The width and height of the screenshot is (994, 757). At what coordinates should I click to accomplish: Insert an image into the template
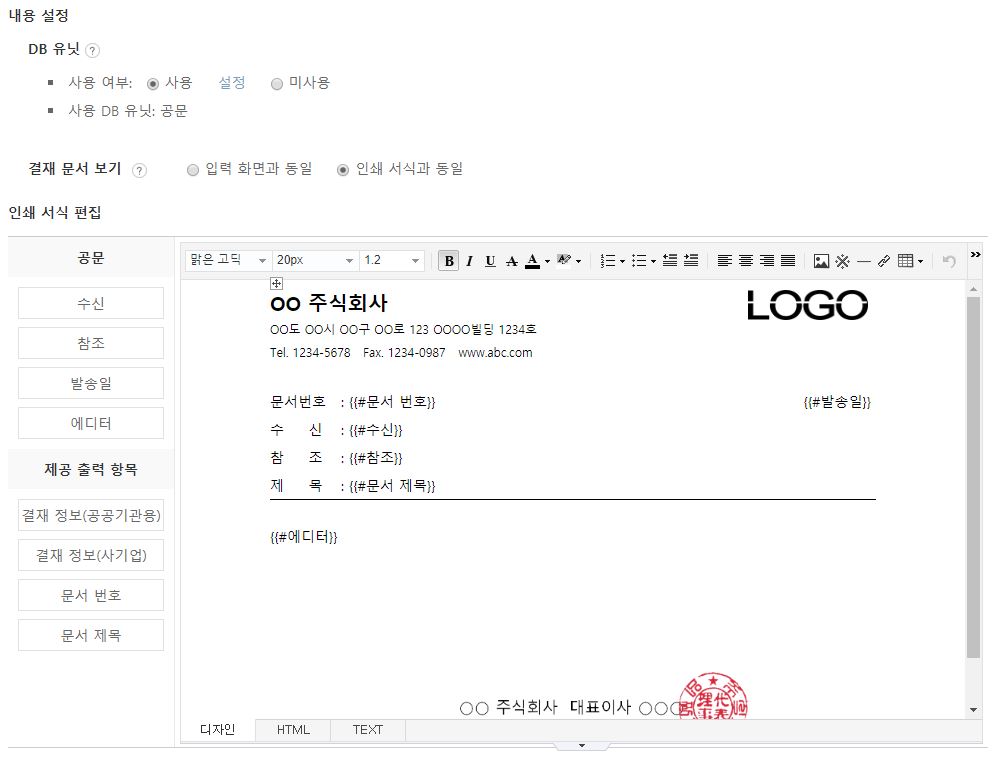coord(821,261)
